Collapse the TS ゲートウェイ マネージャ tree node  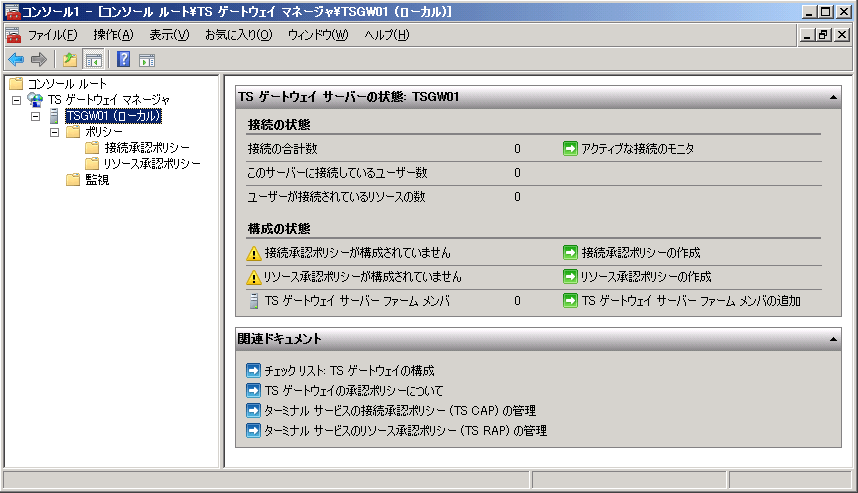click(17, 100)
